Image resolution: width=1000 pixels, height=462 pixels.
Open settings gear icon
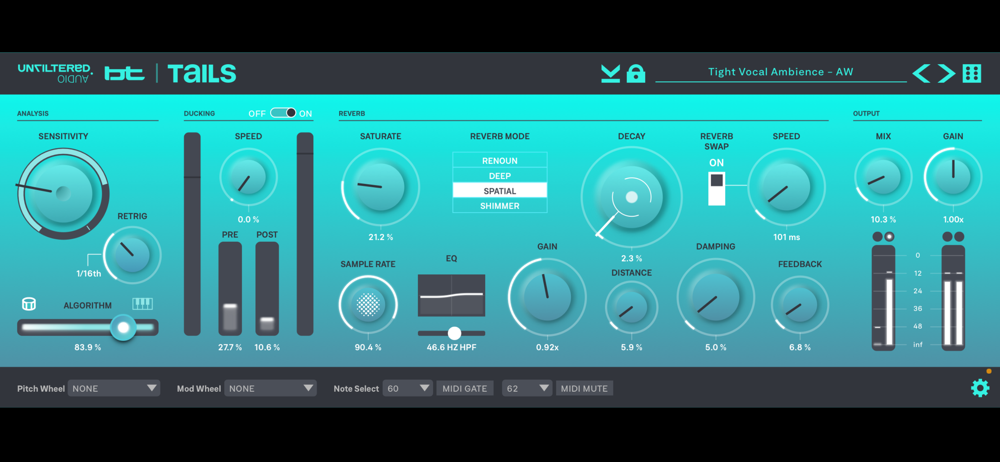(x=980, y=387)
